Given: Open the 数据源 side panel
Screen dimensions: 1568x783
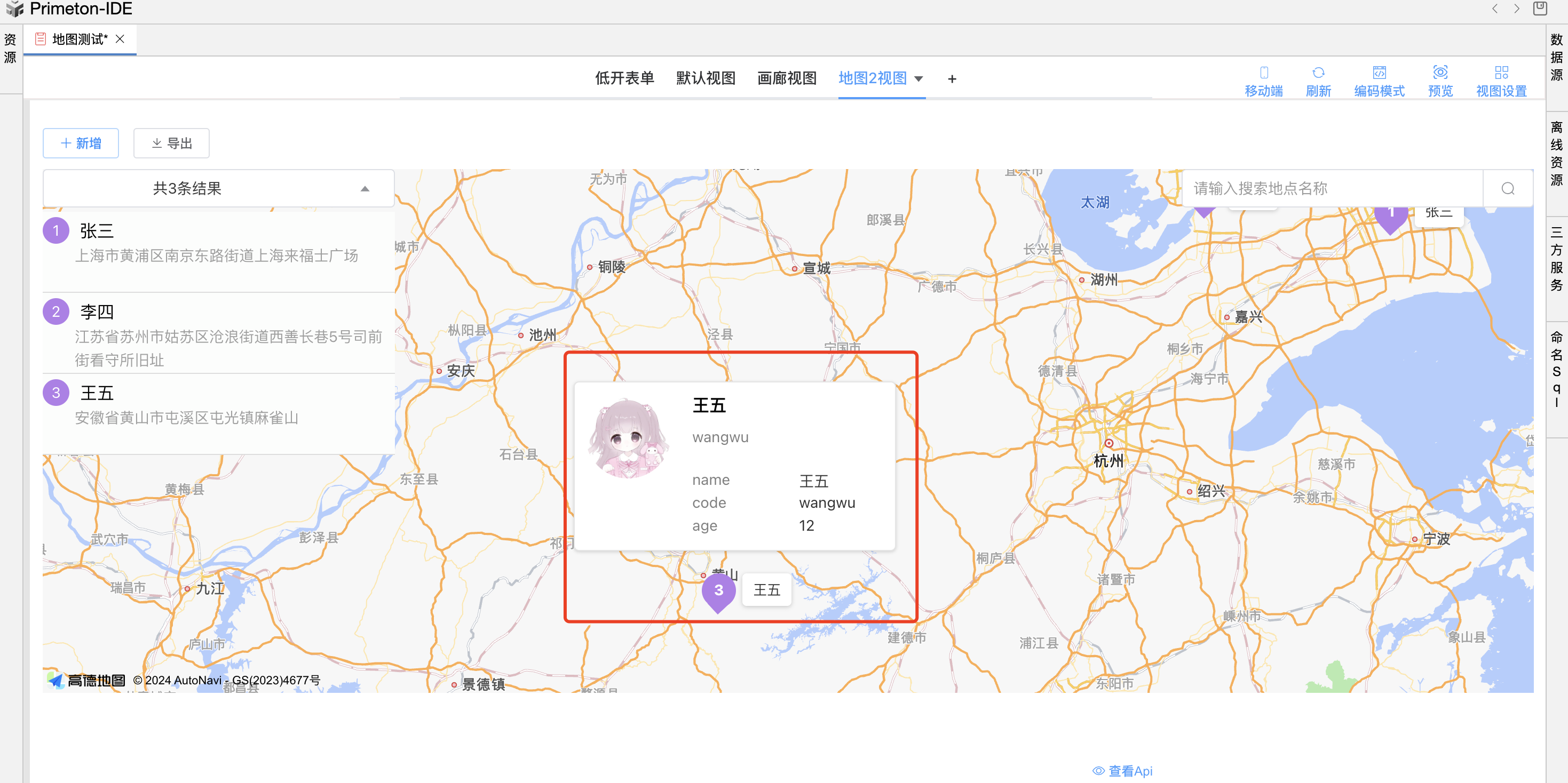Looking at the screenshot, I should [x=1556, y=57].
